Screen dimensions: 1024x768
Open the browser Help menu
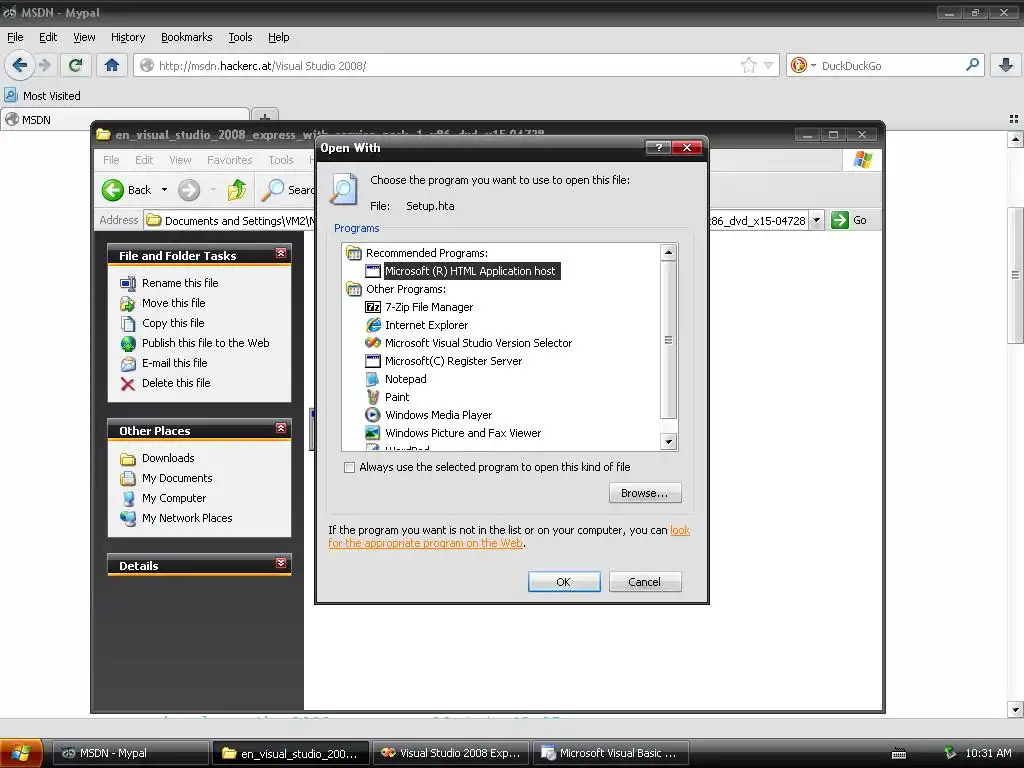click(278, 37)
